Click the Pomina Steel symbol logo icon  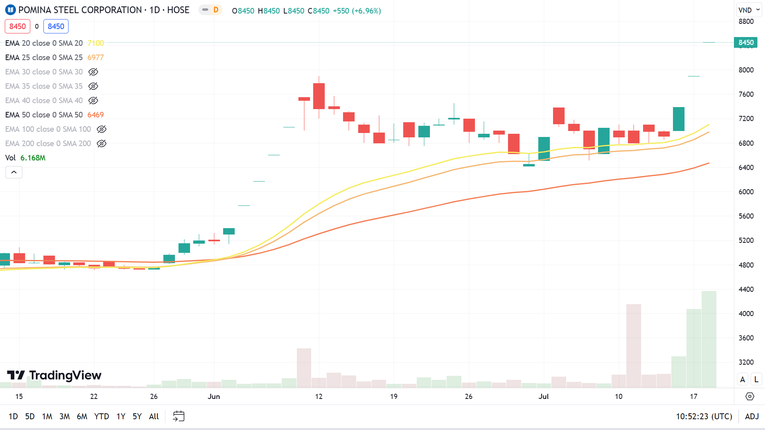pos(10,10)
